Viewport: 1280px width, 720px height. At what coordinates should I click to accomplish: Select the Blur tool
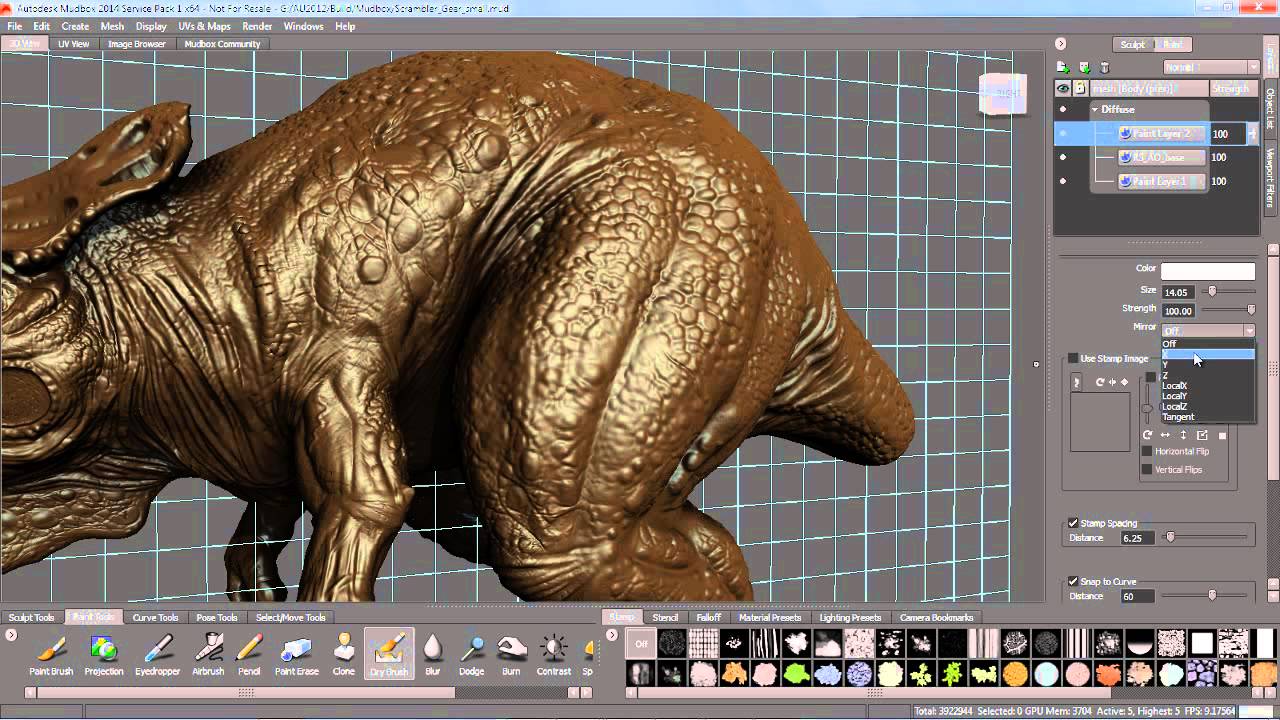pyautogui.click(x=432, y=654)
